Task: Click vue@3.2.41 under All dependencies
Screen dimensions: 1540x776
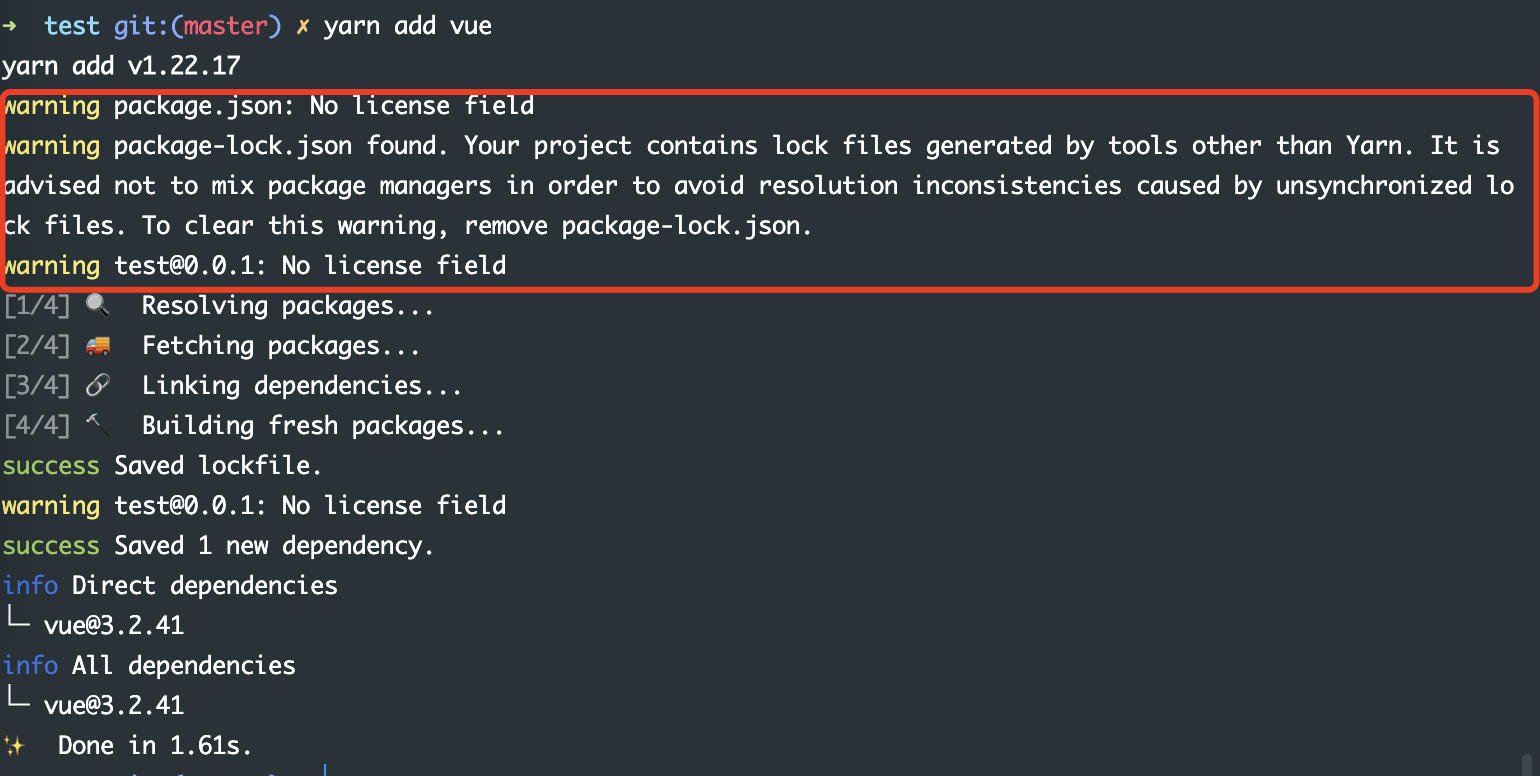Action: [x=114, y=706]
